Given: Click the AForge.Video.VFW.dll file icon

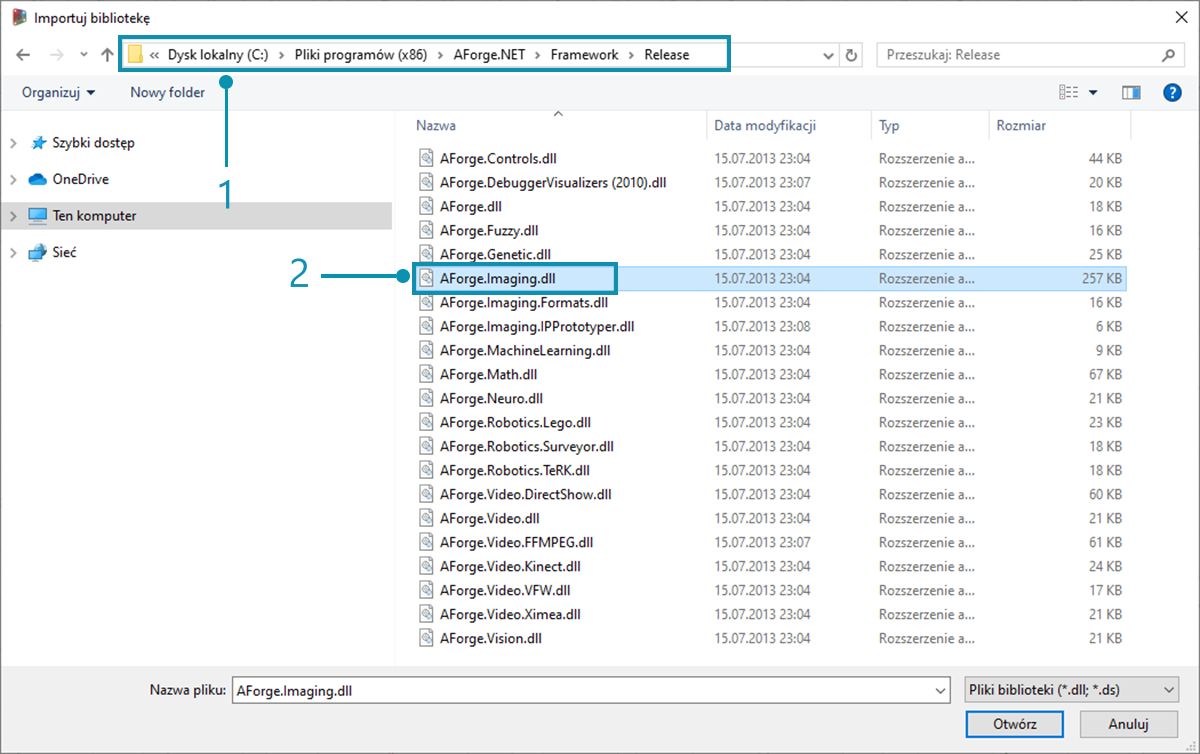Looking at the screenshot, I should click(x=427, y=590).
